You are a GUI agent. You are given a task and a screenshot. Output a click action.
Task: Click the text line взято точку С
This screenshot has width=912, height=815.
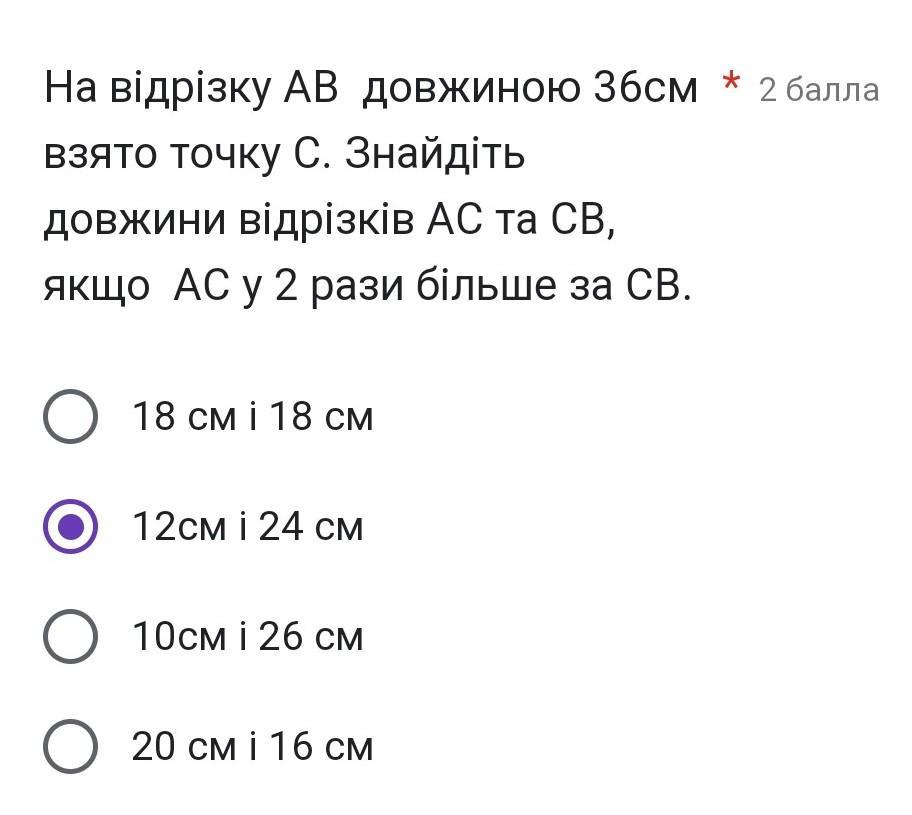187,154
